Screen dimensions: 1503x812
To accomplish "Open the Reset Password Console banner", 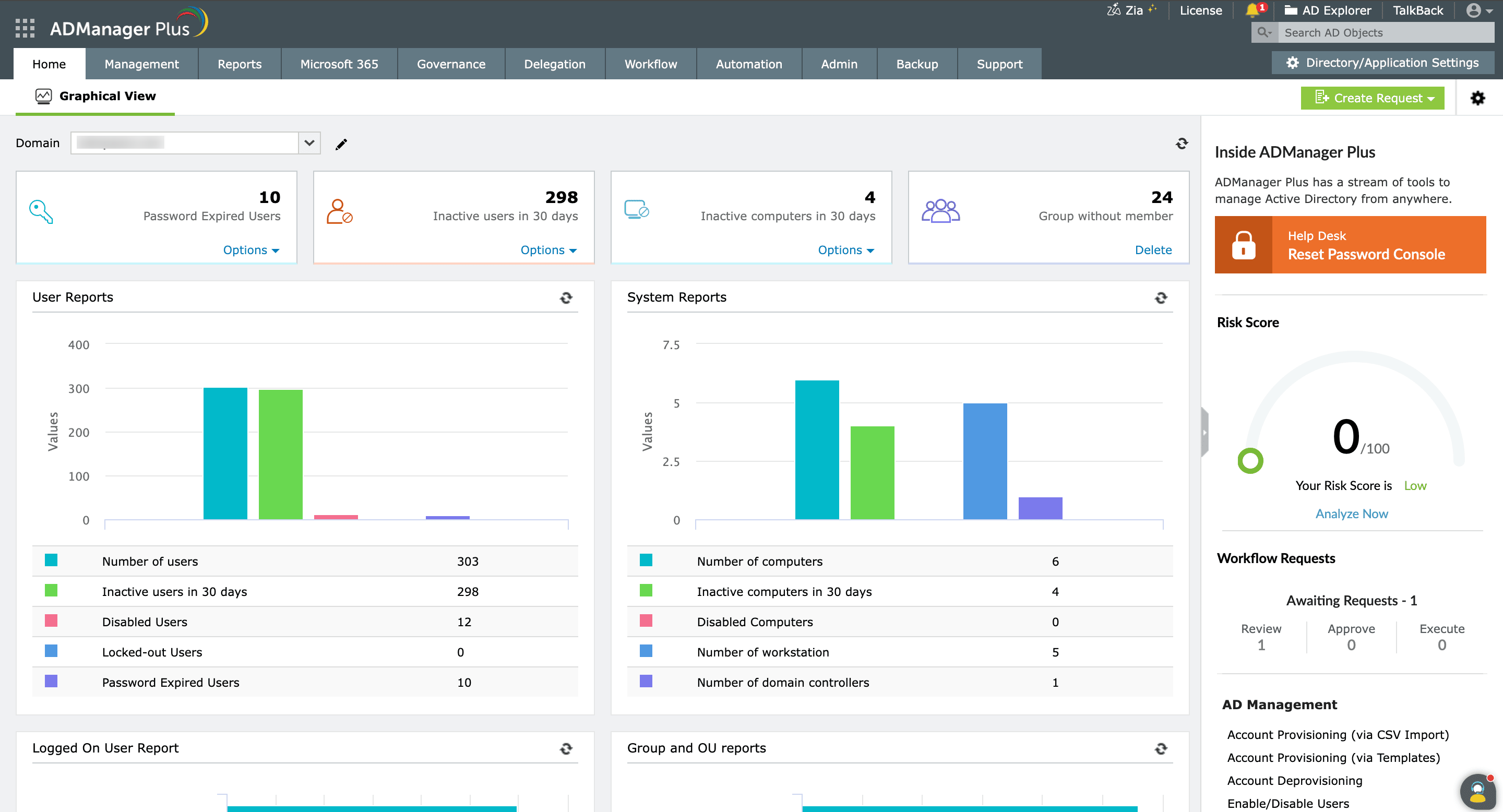I will tap(1350, 245).
